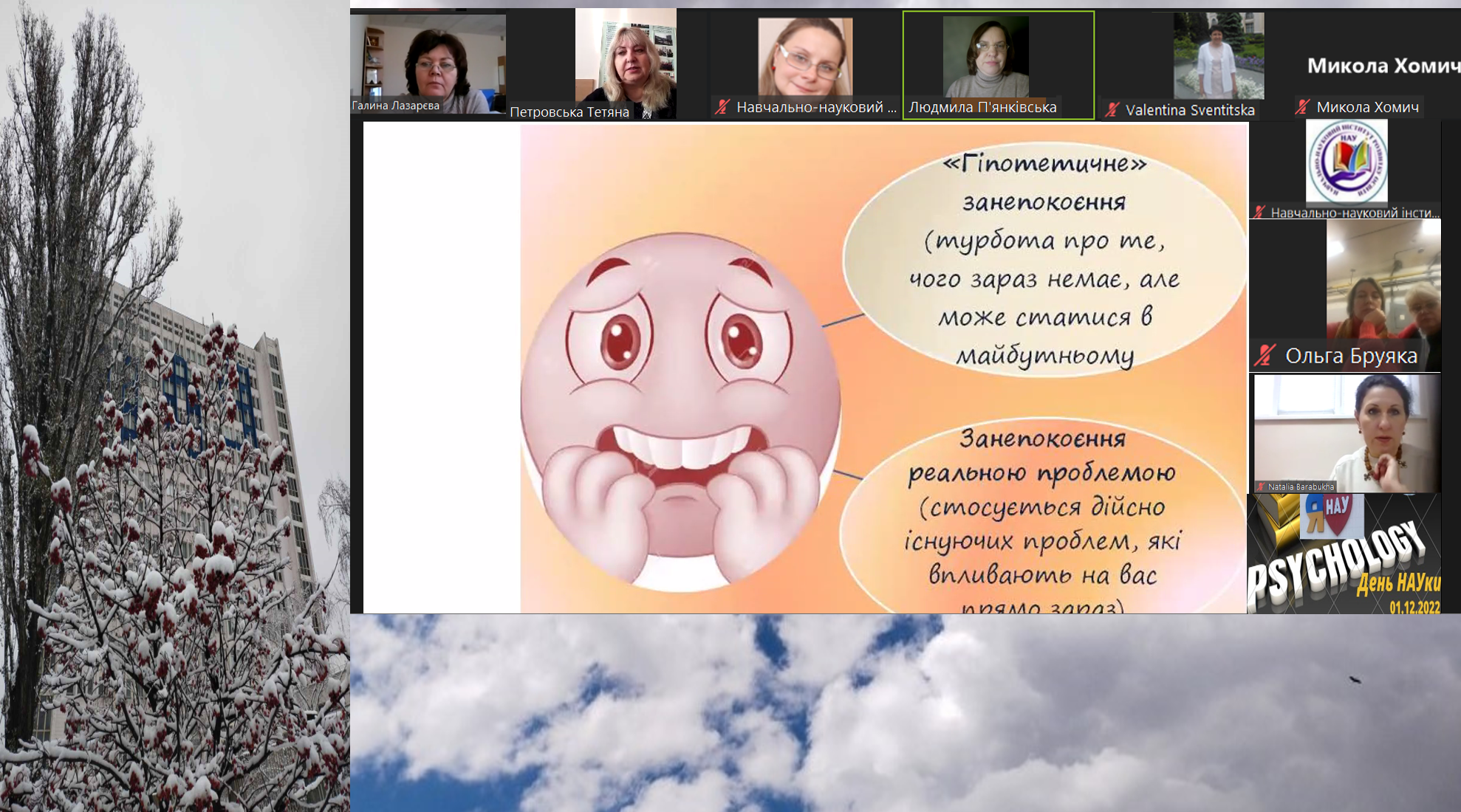
Task: Click muted mic by Навчально-науковий інсти... label
Action: 1259,213
